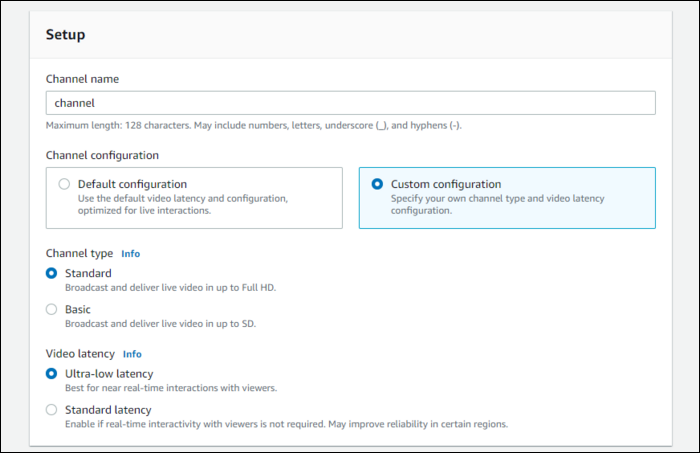Click the 'Standard latency' option label
The width and height of the screenshot is (700, 453).
tap(108, 409)
